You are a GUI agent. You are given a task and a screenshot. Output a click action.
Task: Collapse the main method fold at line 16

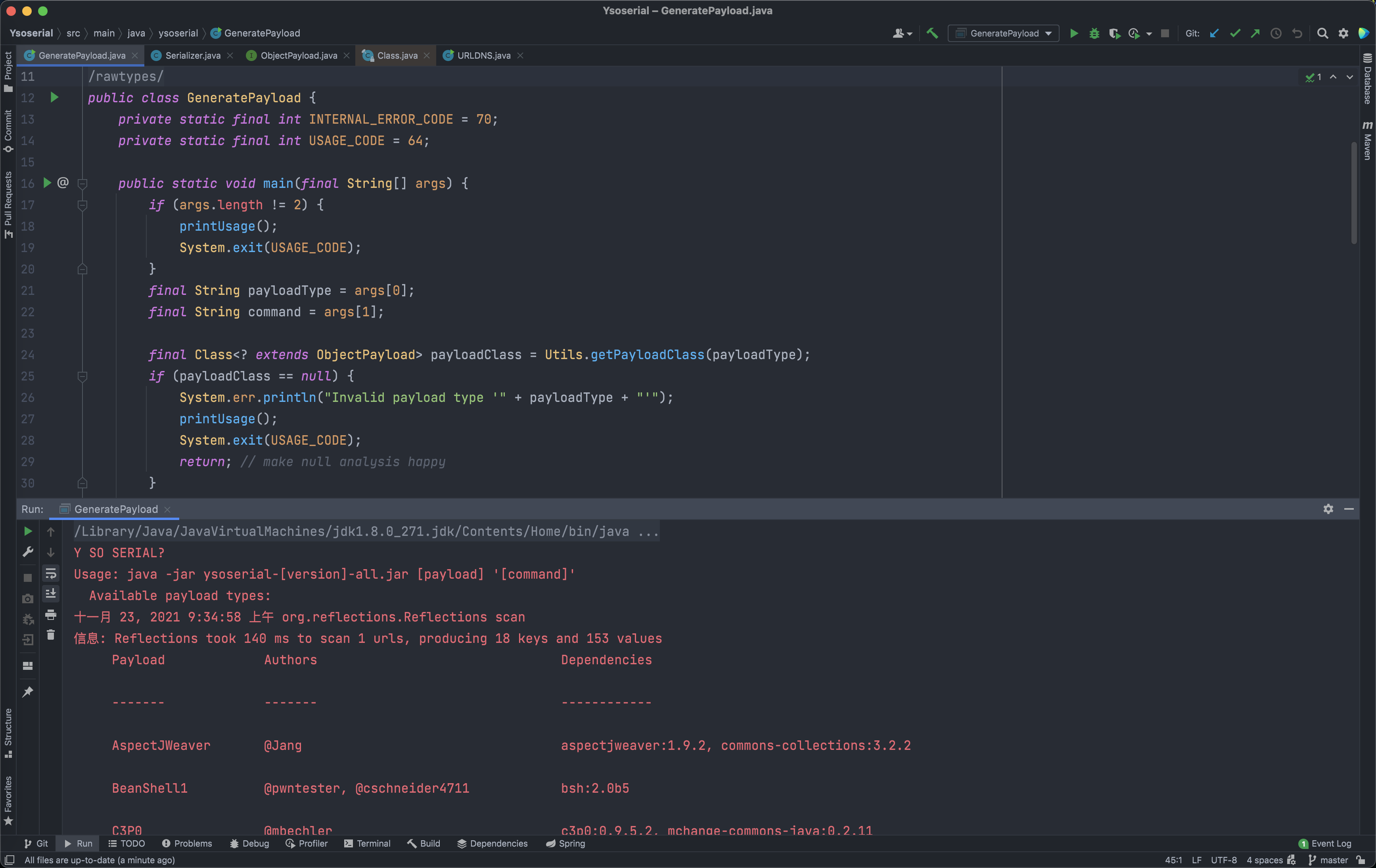point(82,183)
